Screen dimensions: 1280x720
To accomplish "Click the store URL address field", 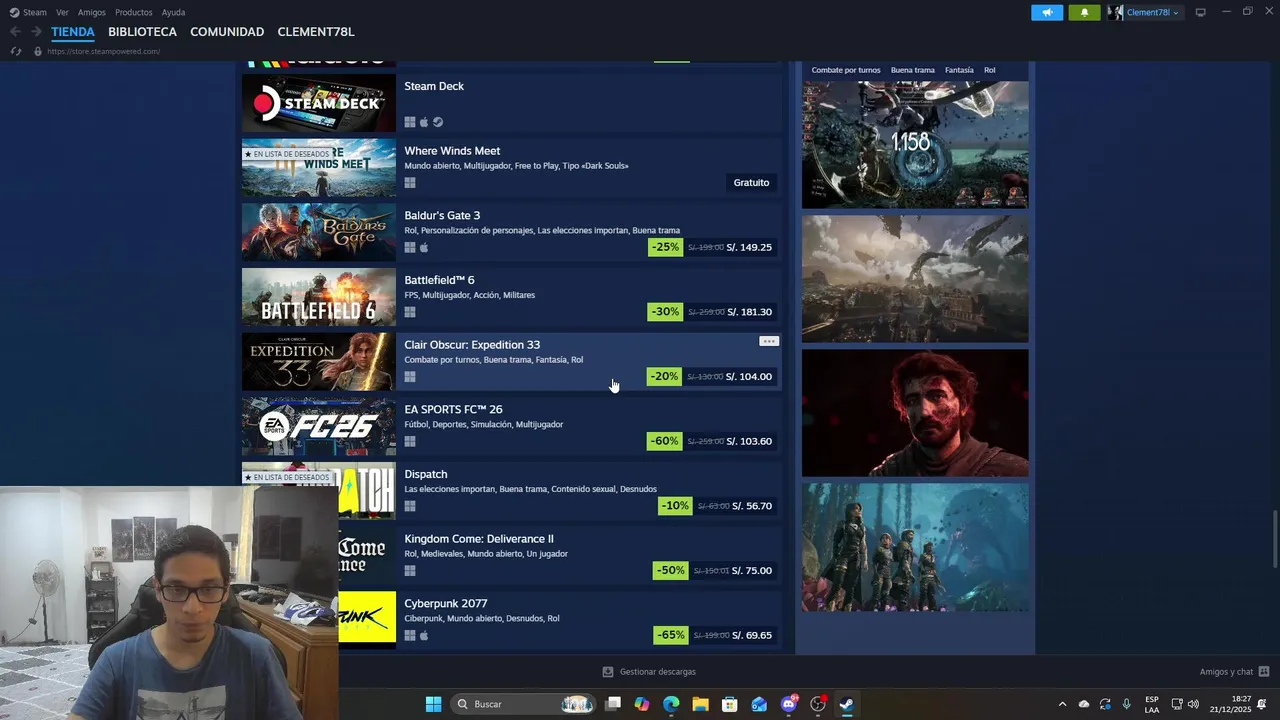I will click(103, 51).
